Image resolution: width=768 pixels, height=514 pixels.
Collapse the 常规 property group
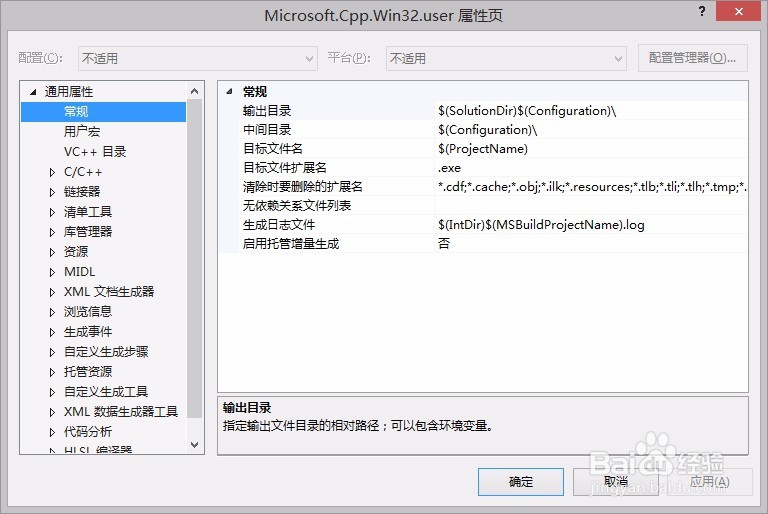(x=229, y=92)
